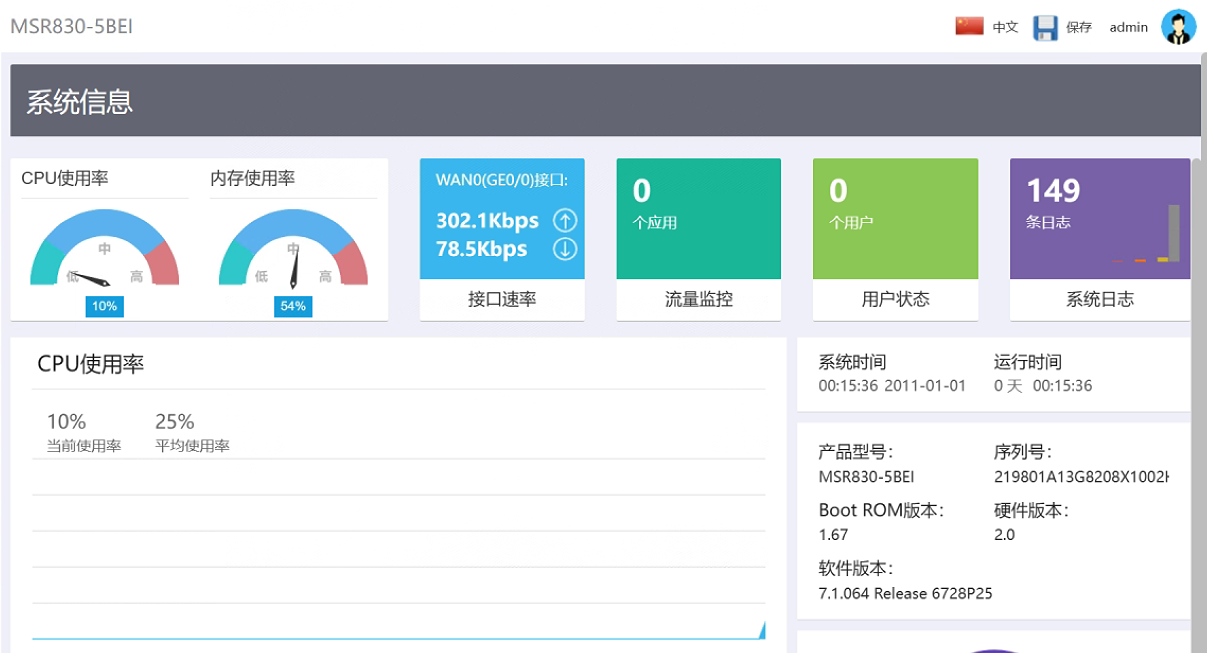This screenshot has height=653, width=1207.
Task: Click the admin user avatar icon
Action: click(x=1178, y=27)
